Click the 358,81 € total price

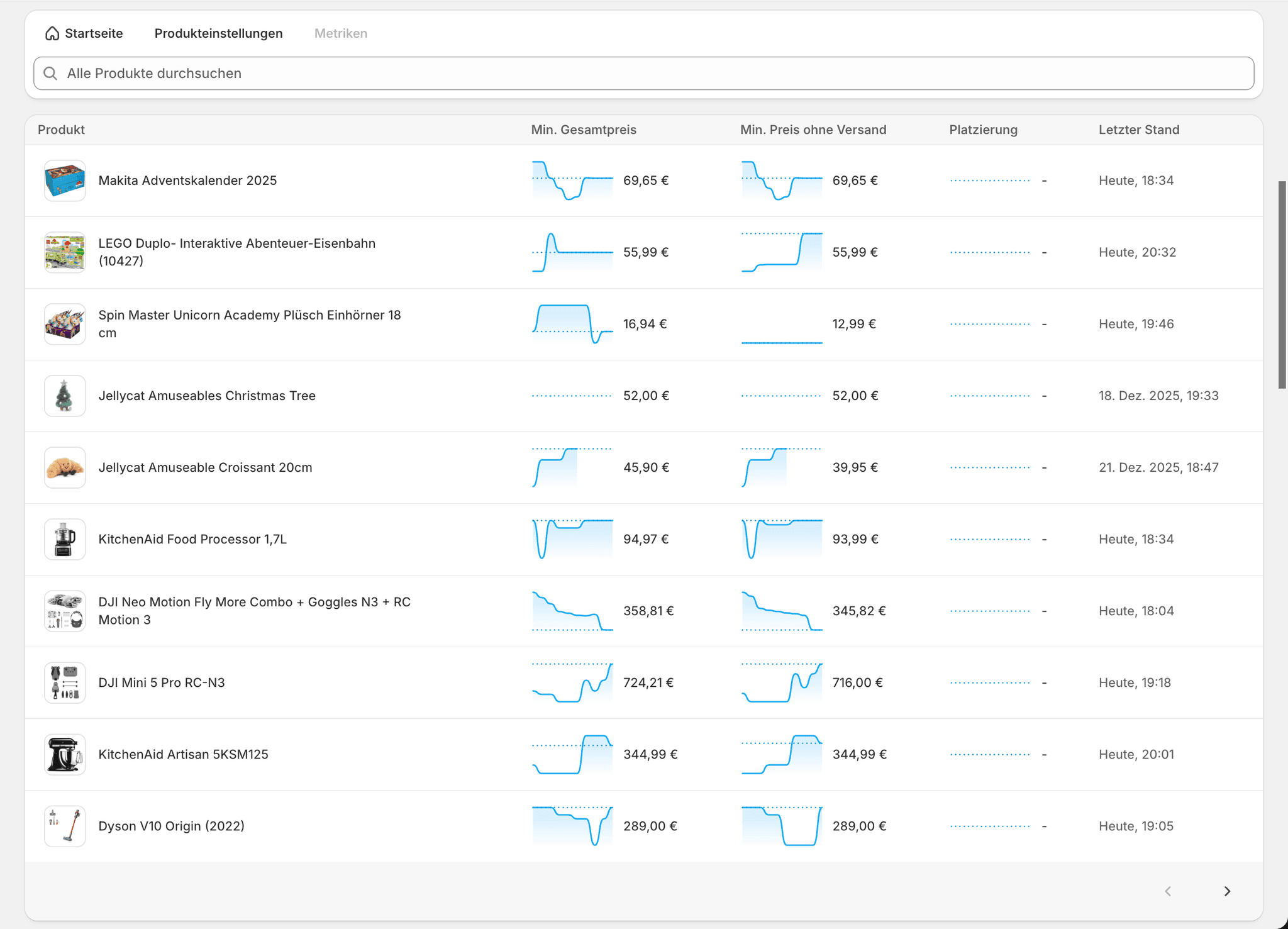648,611
